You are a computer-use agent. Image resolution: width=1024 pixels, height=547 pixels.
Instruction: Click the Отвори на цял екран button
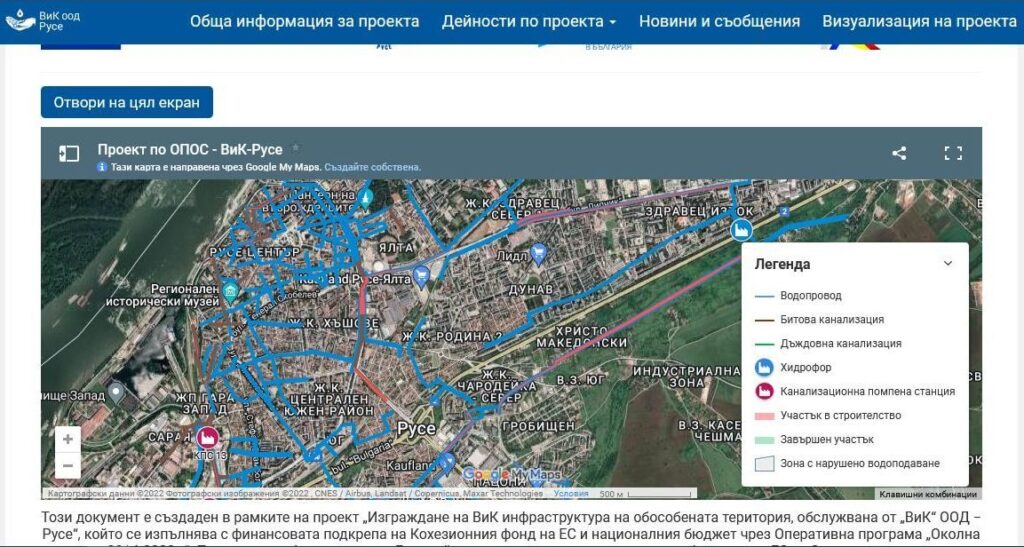[x=127, y=102]
